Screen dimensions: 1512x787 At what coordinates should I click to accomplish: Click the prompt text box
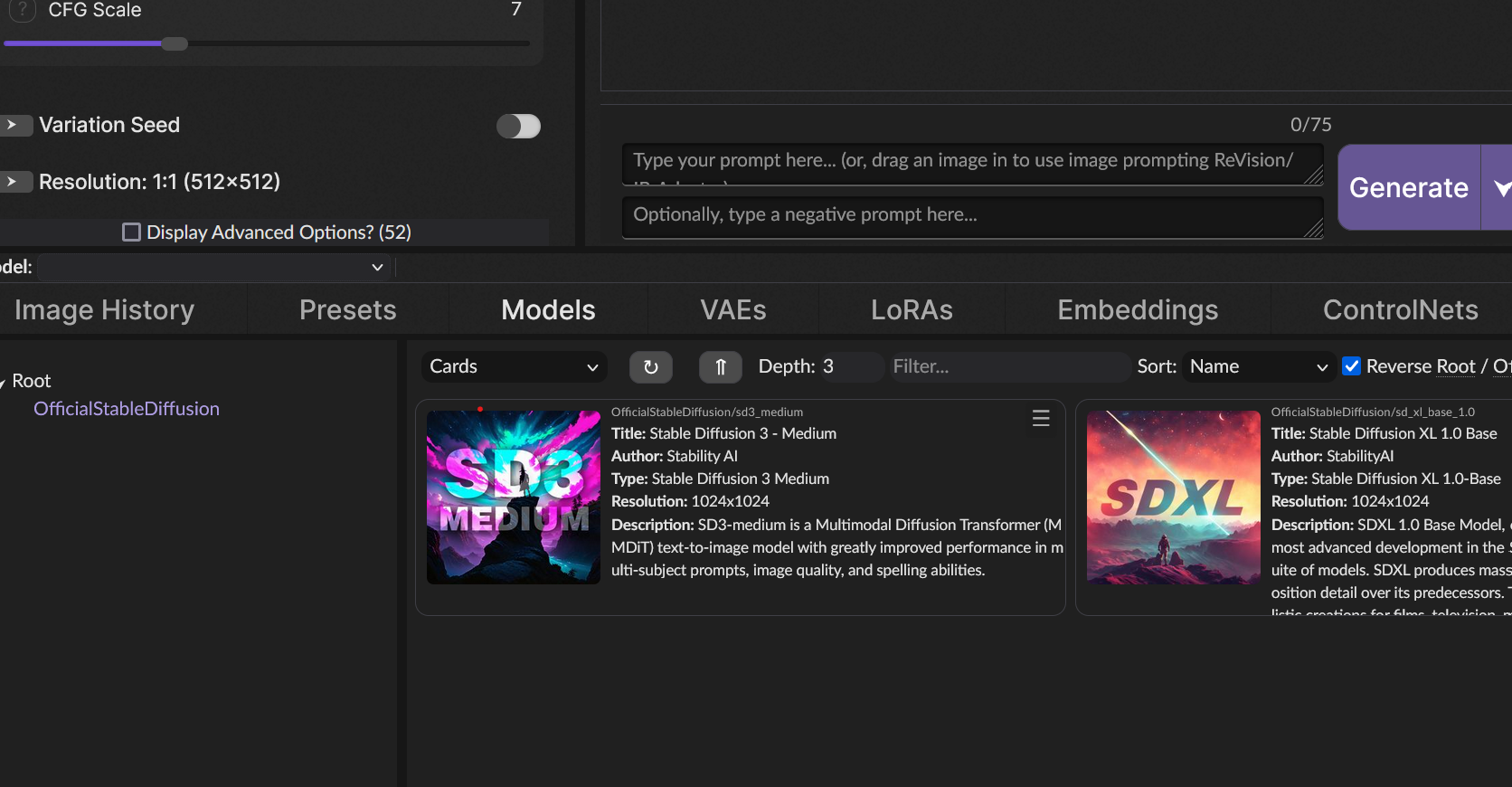click(x=973, y=164)
